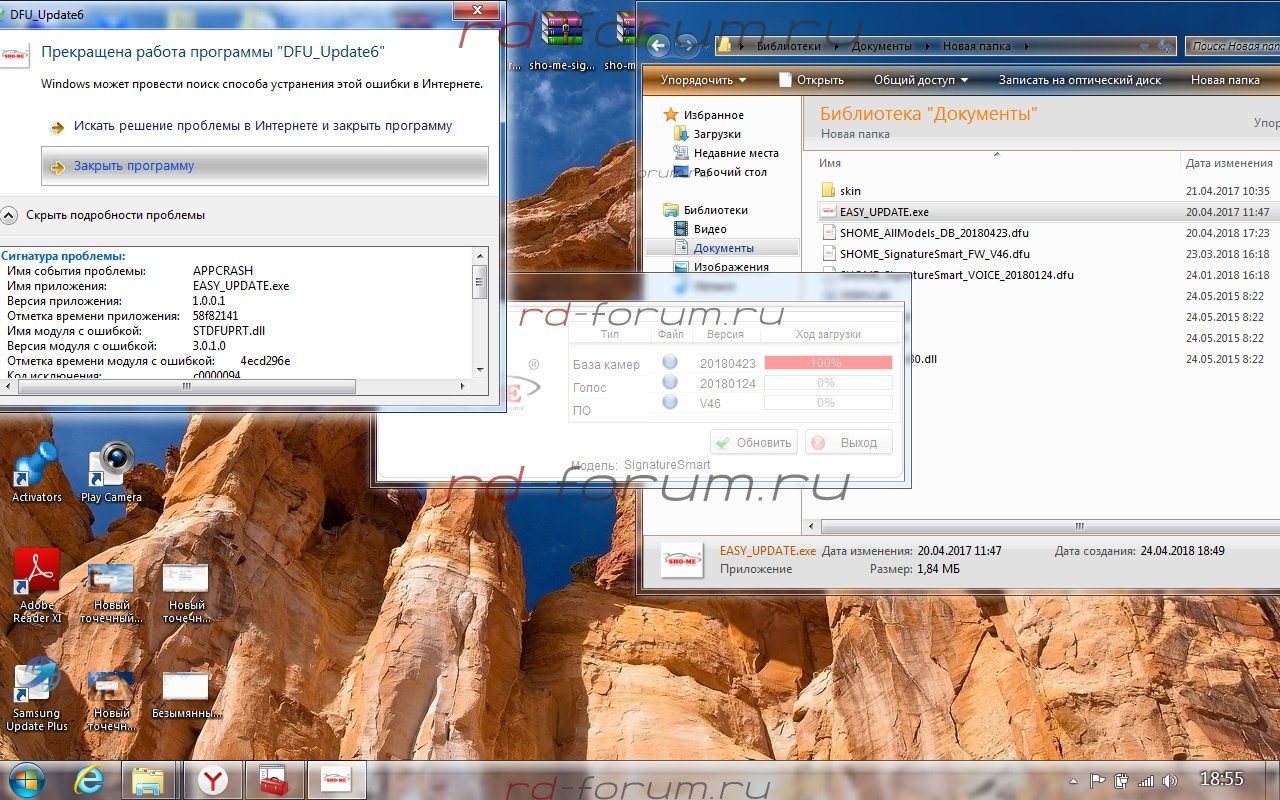Click Новая папка in Explorer toolbar
The image size is (1280, 800).
tap(1225, 80)
